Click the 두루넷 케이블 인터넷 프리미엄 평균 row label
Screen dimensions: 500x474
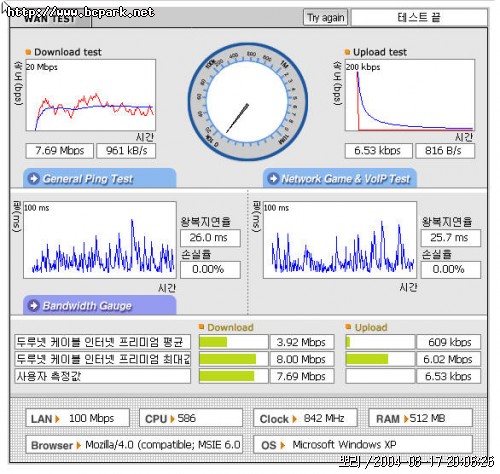[x=103, y=342]
